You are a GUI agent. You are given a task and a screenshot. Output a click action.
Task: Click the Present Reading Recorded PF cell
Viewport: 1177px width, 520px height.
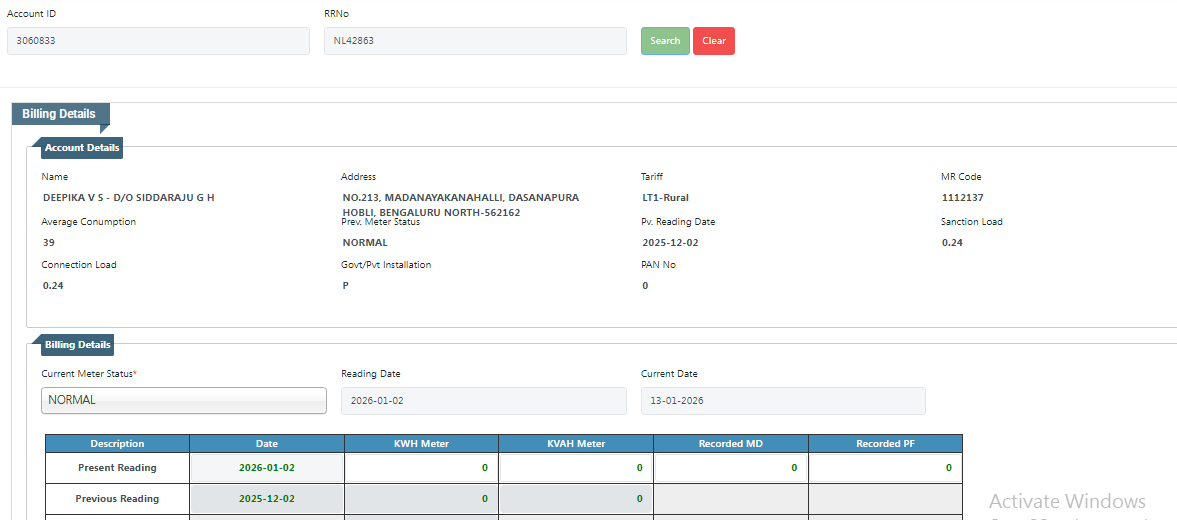(885, 467)
